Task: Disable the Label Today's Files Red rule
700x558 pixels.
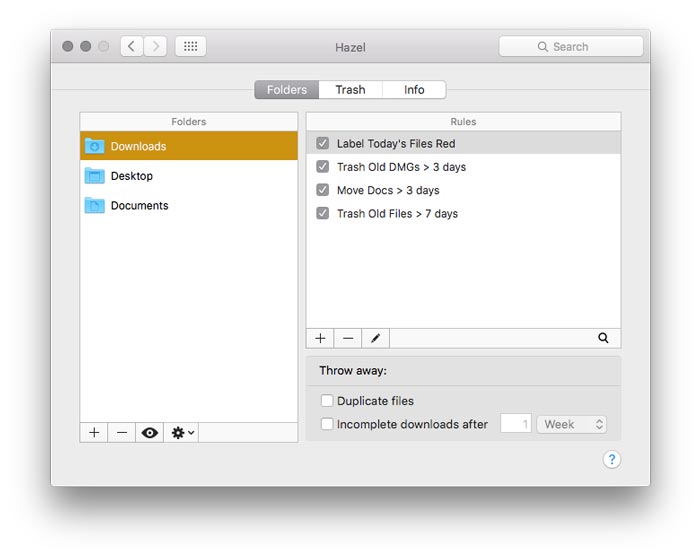Action: 322,143
